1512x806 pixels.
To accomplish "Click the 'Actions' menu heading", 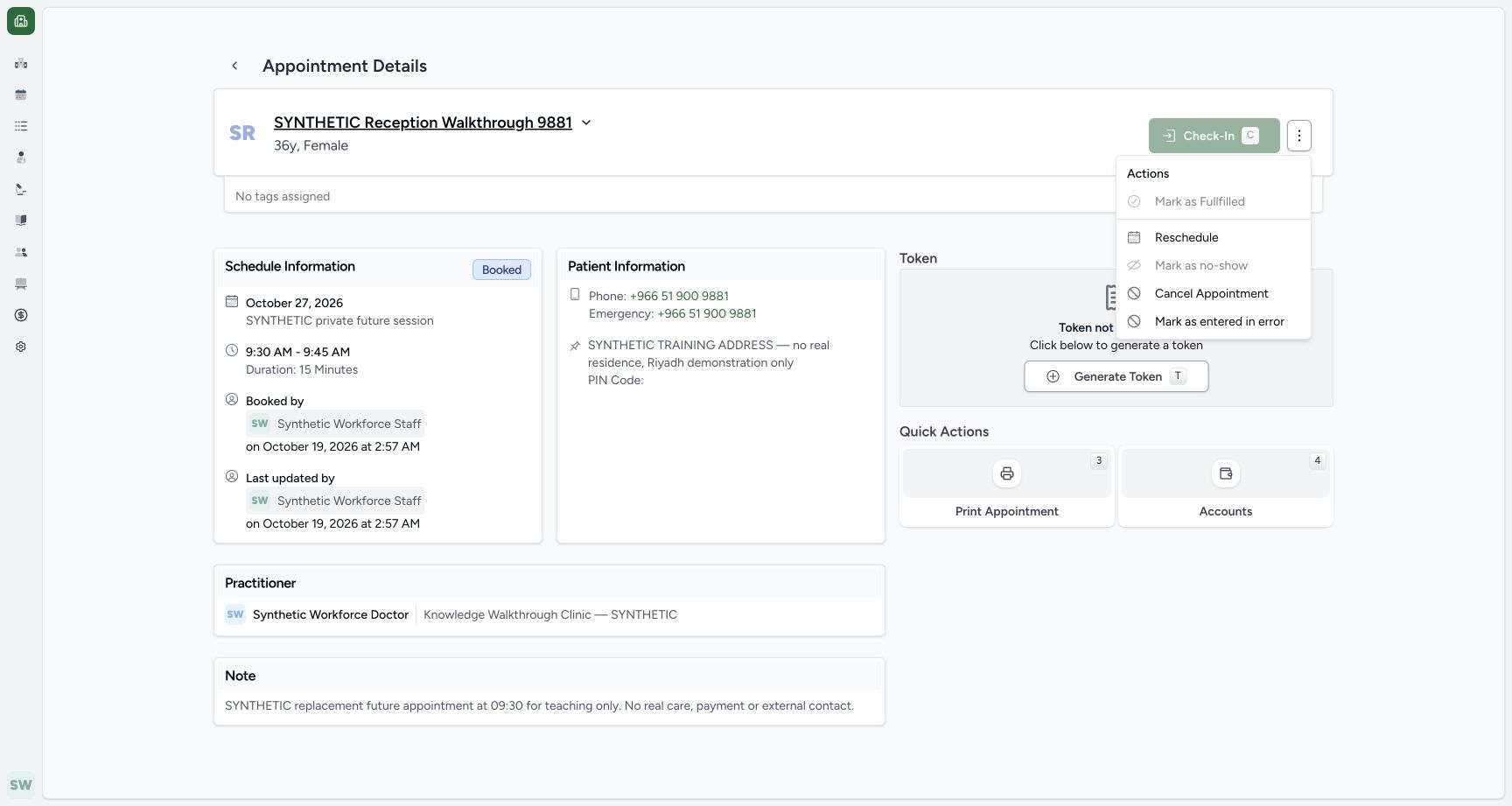I will (1148, 173).
